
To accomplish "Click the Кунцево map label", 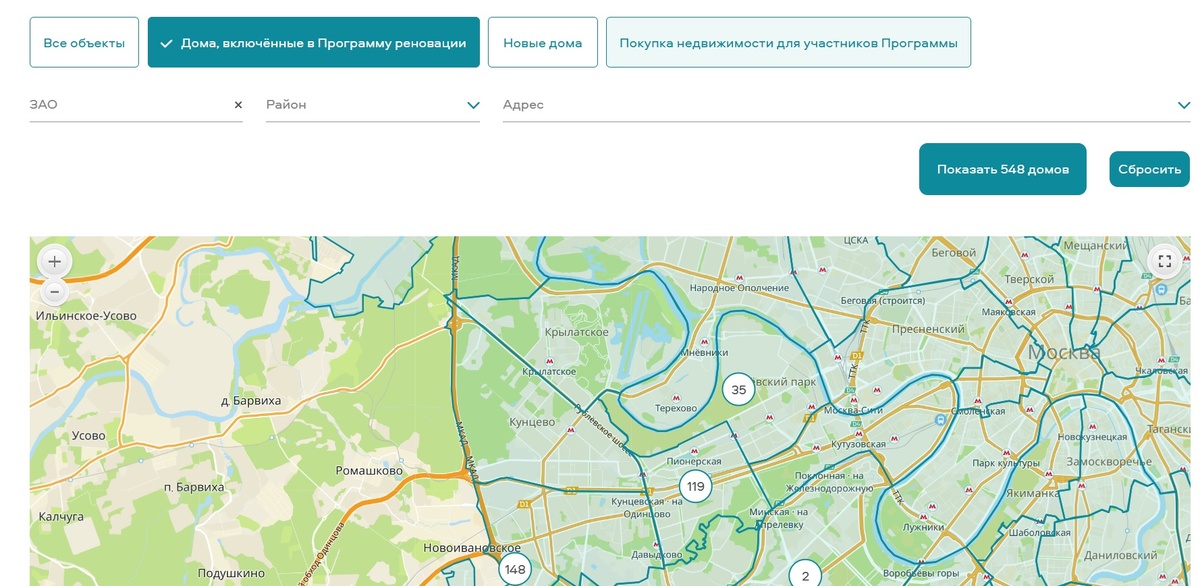I will [x=532, y=423].
